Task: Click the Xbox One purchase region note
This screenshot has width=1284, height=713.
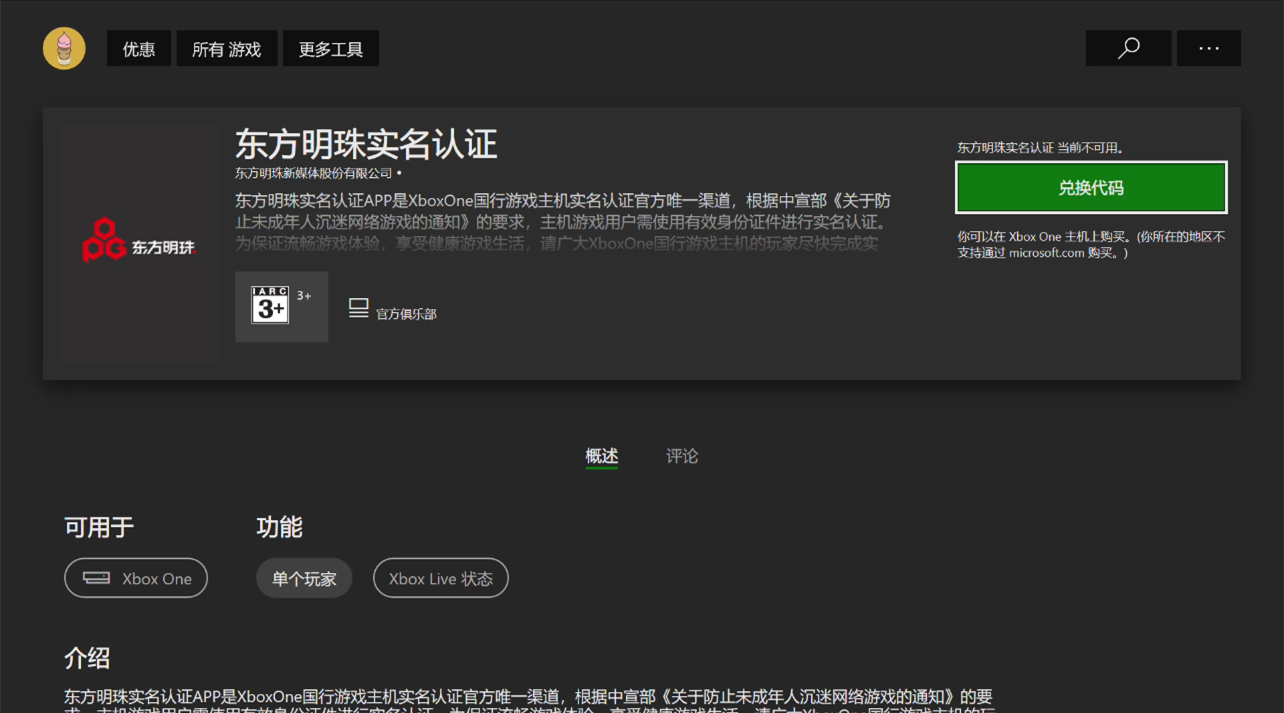Action: pos(1091,245)
